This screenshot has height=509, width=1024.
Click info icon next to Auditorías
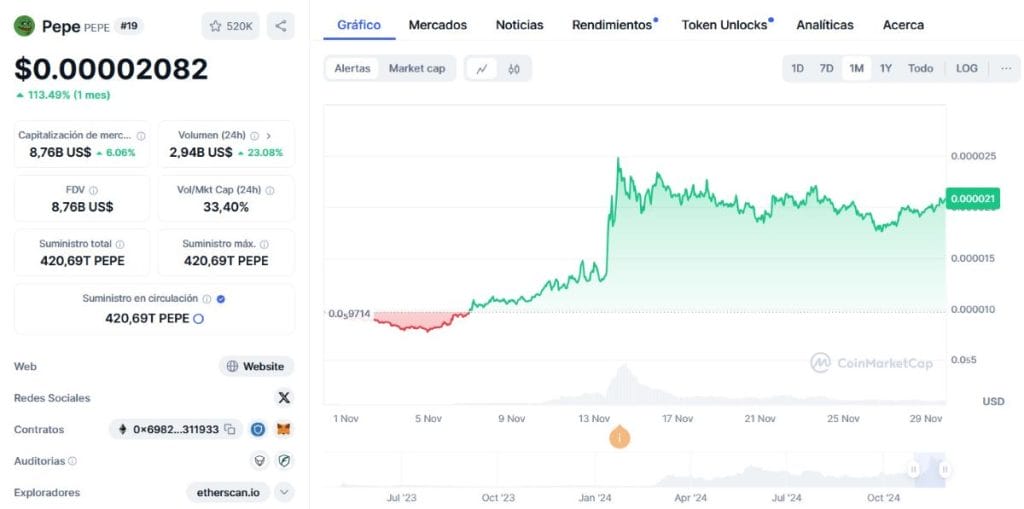coord(72,461)
